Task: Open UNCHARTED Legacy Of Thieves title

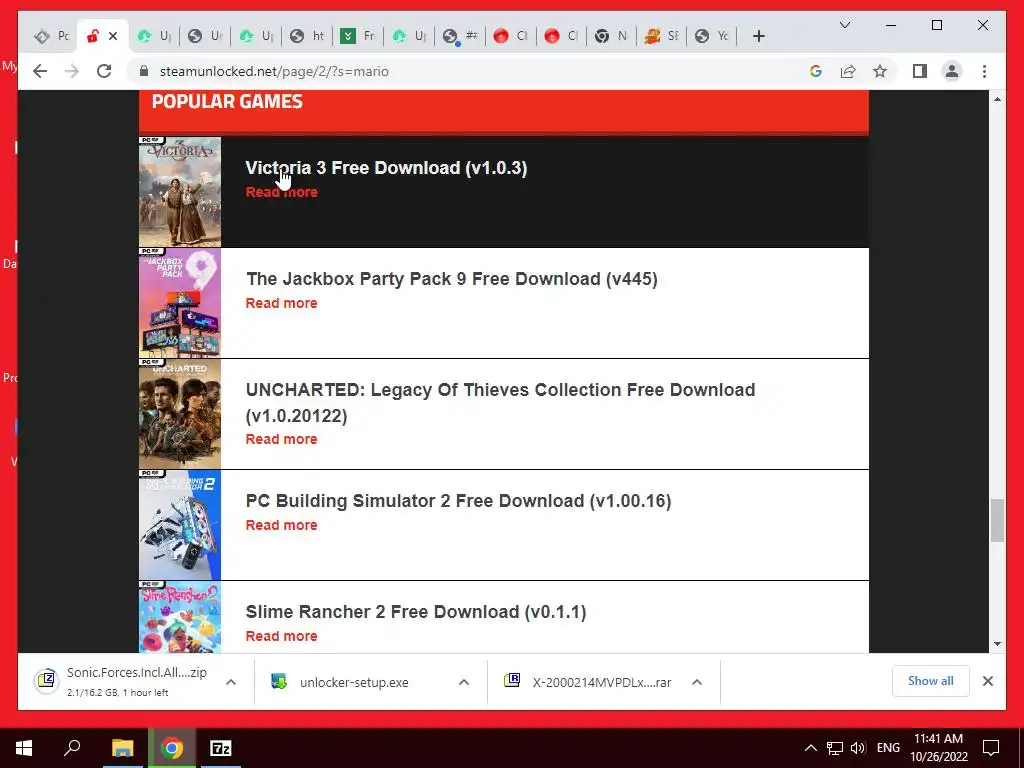Action: click(500, 402)
